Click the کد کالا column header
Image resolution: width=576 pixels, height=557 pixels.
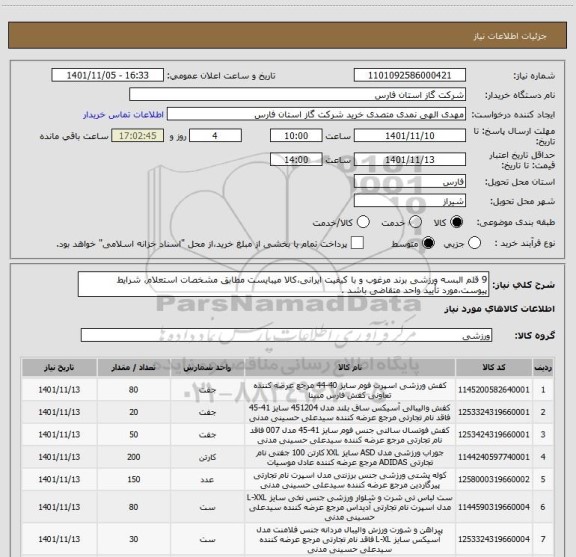pos(494,367)
